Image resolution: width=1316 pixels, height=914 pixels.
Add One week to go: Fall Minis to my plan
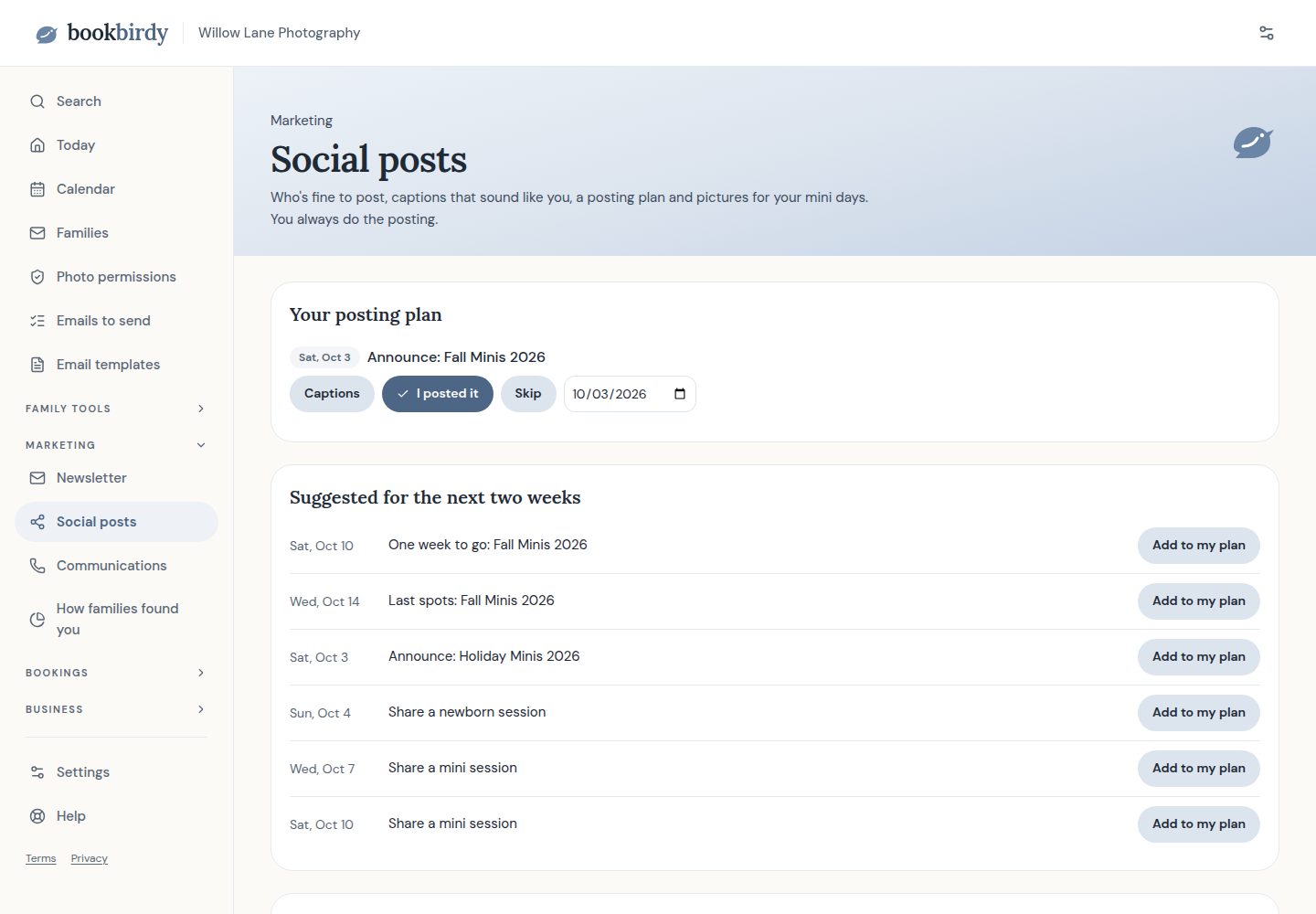coord(1198,546)
